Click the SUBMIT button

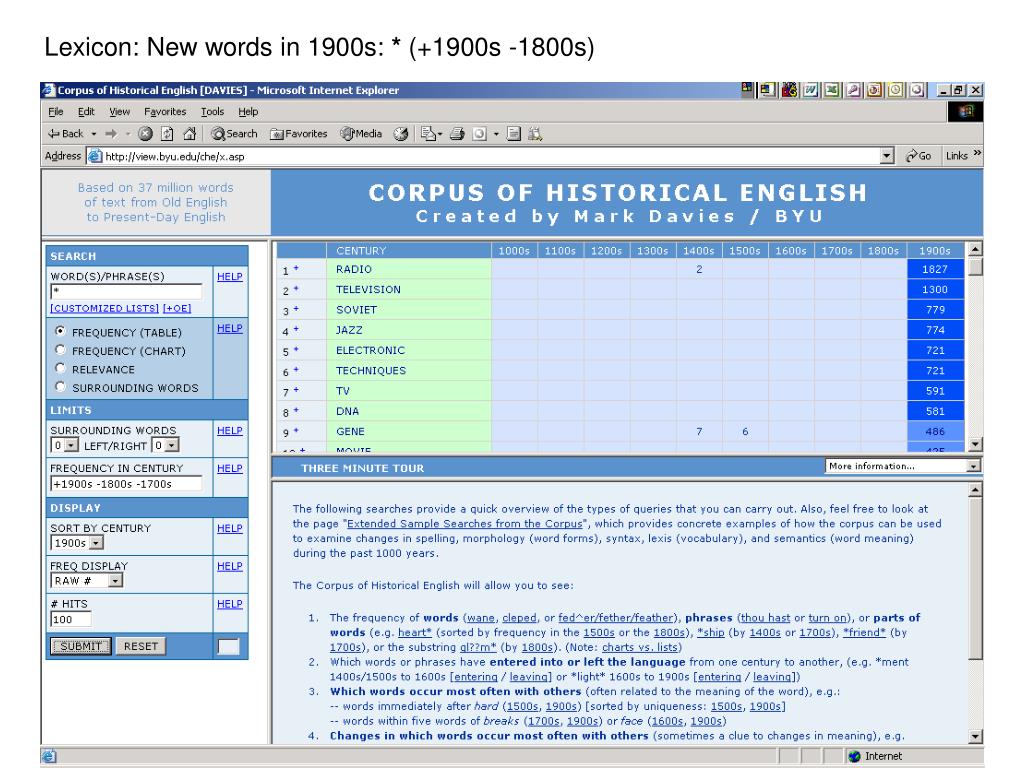pos(81,646)
